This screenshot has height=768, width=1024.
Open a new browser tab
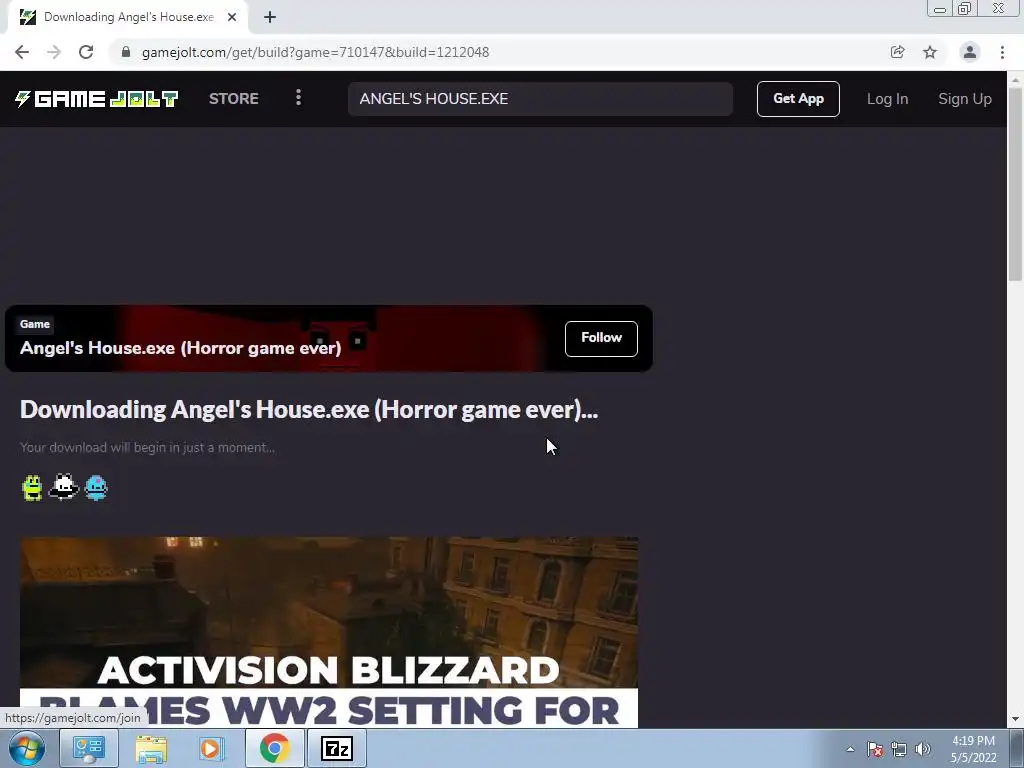pyautogui.click(x=270, y=17)
